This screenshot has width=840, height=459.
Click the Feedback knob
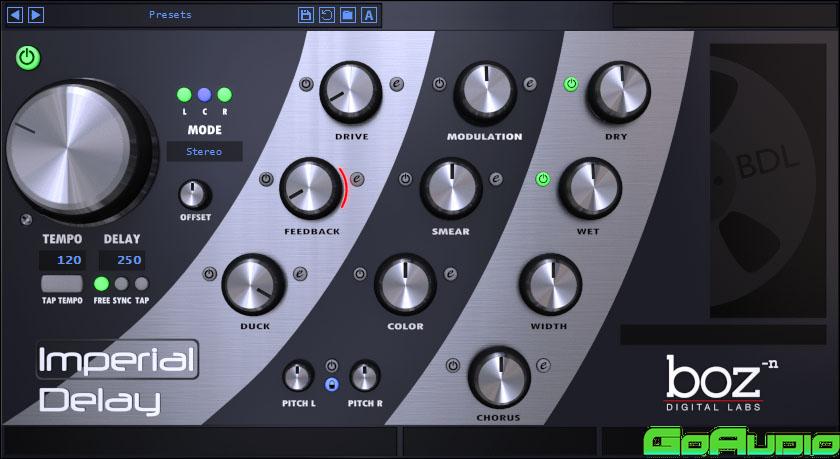click(x=311, y=188)
